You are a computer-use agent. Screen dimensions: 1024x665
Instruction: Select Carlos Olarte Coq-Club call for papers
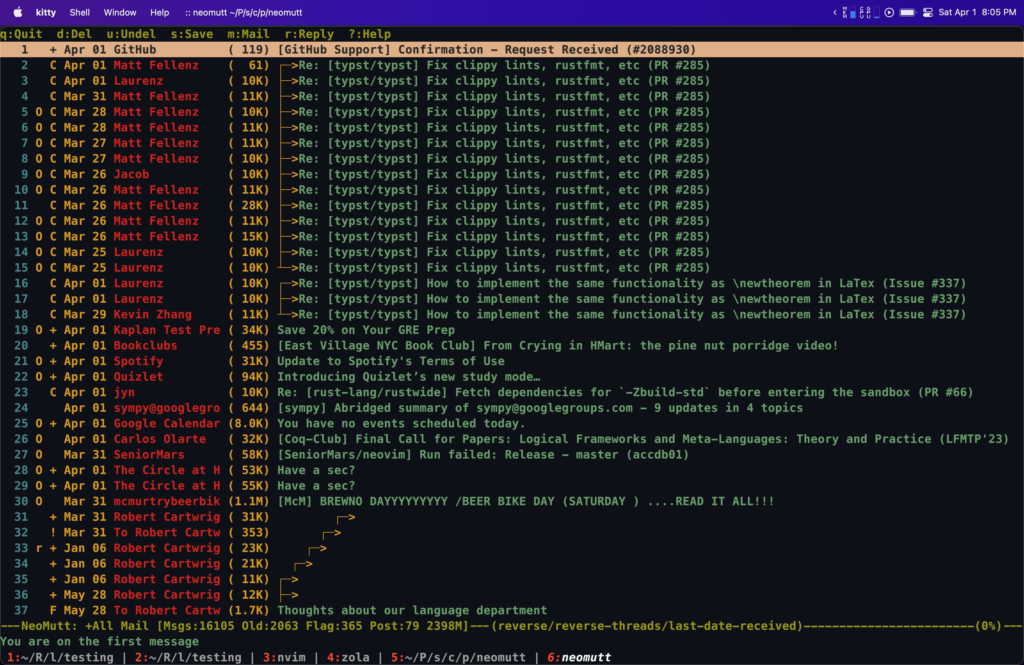click(512, 439)
